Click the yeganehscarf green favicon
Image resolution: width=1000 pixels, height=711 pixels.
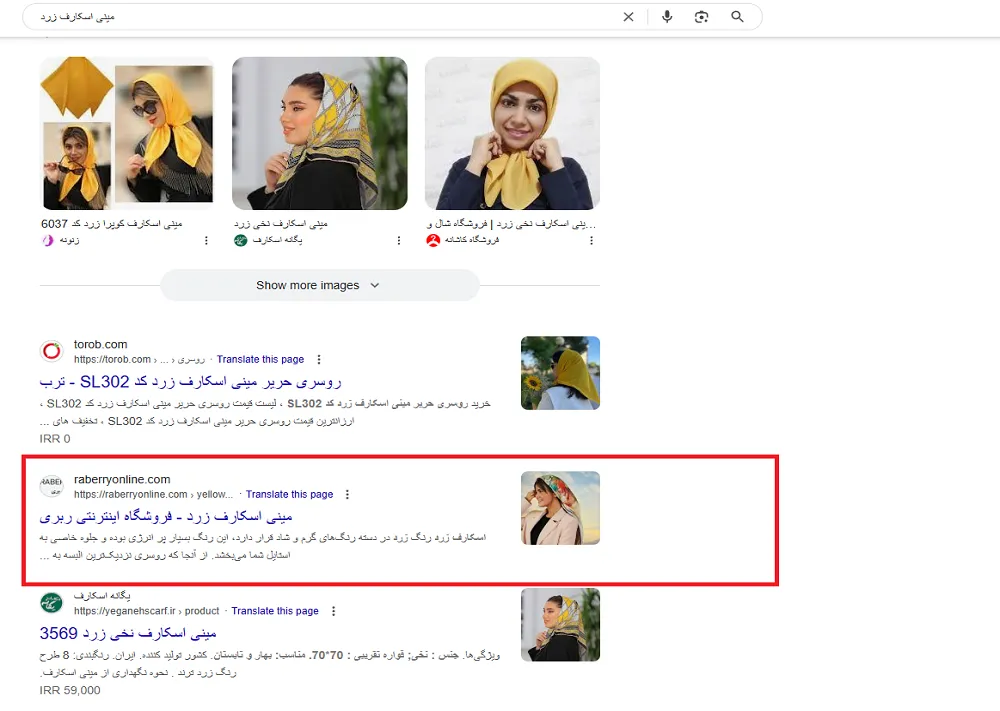(52, 603)
